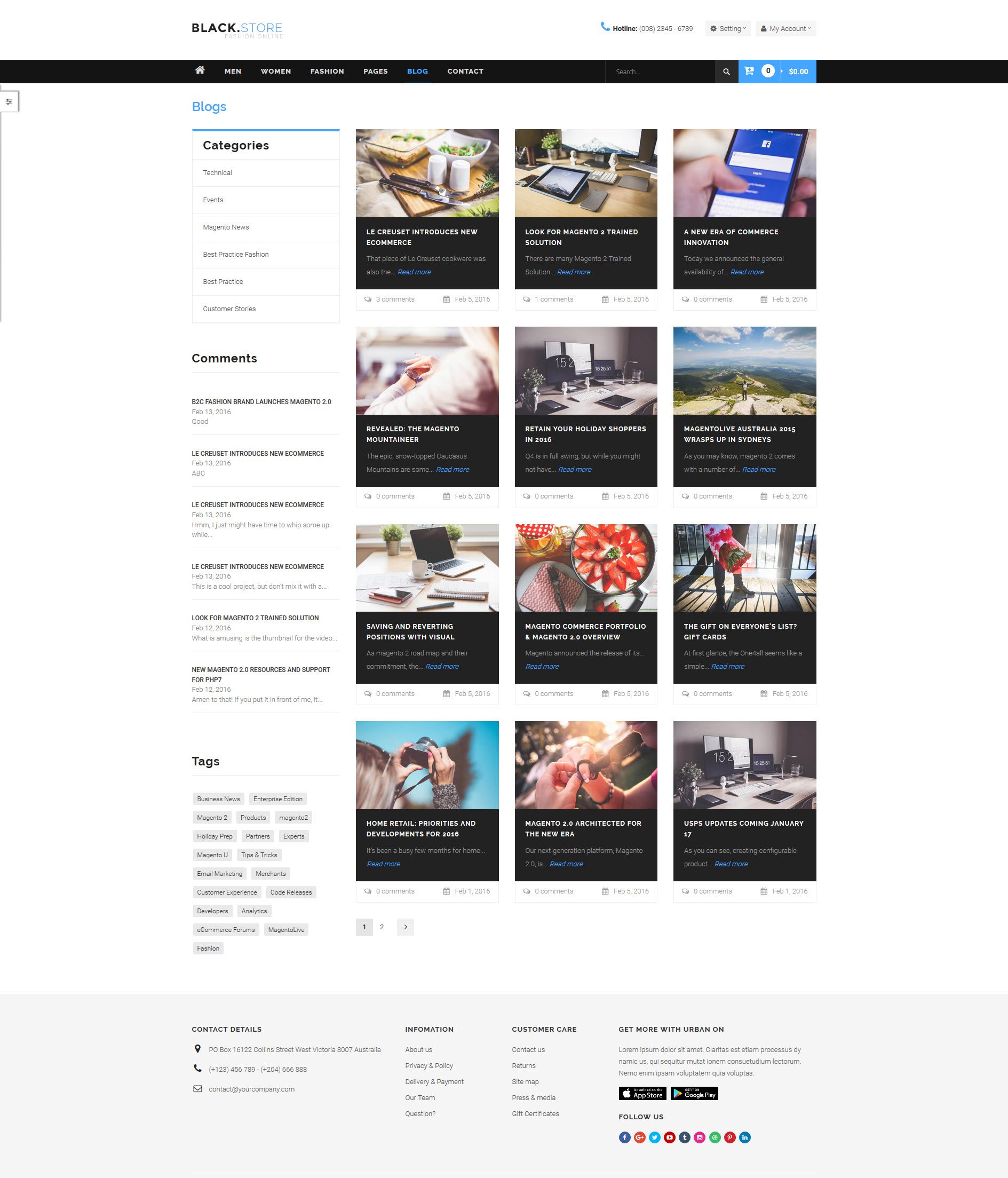Open the Pinterest follow icon
The image size is (1008, 1178).
(730, 1137)
